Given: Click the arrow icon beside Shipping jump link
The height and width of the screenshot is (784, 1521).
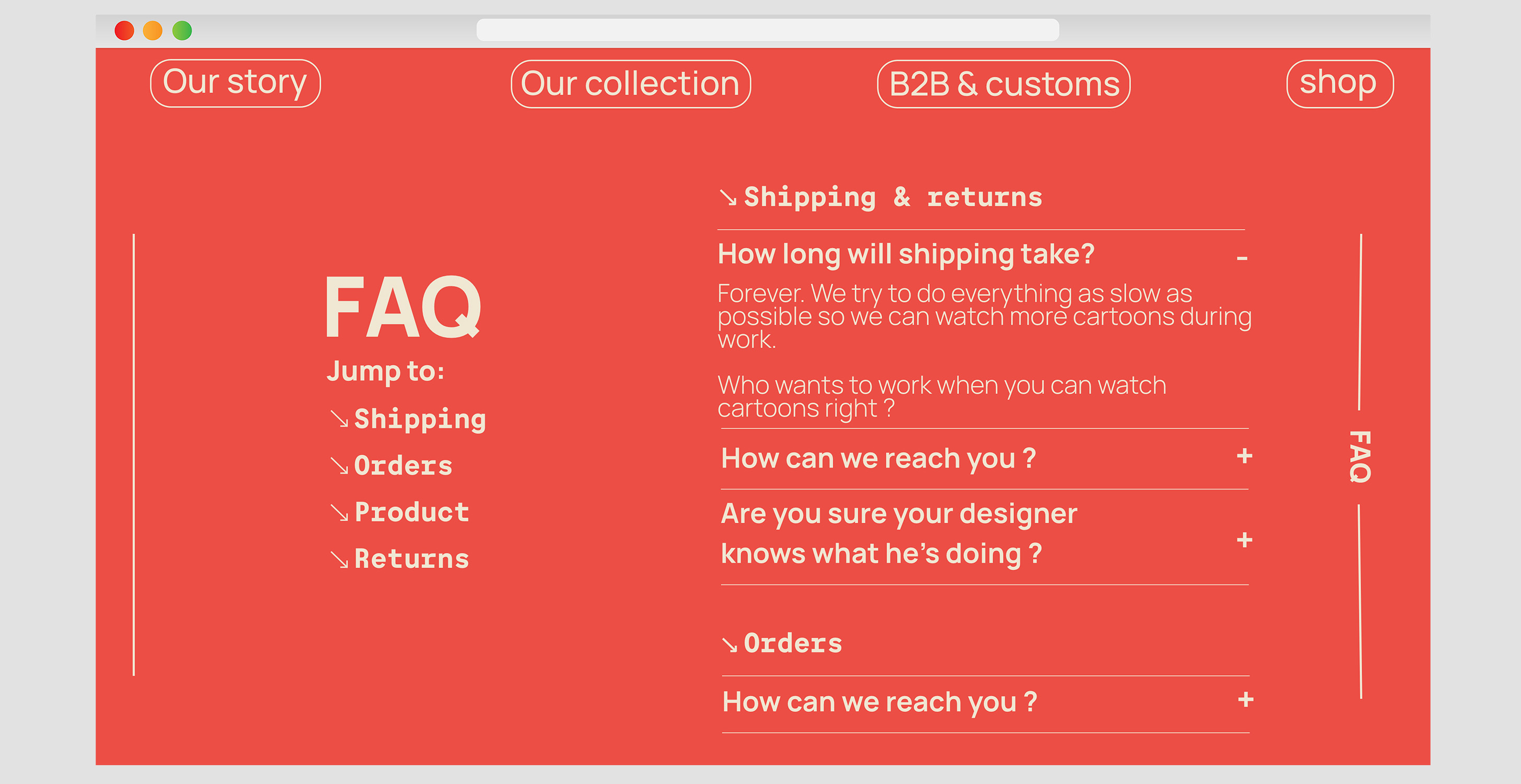Looking at the screenshot, I should [x=340, y=419].
